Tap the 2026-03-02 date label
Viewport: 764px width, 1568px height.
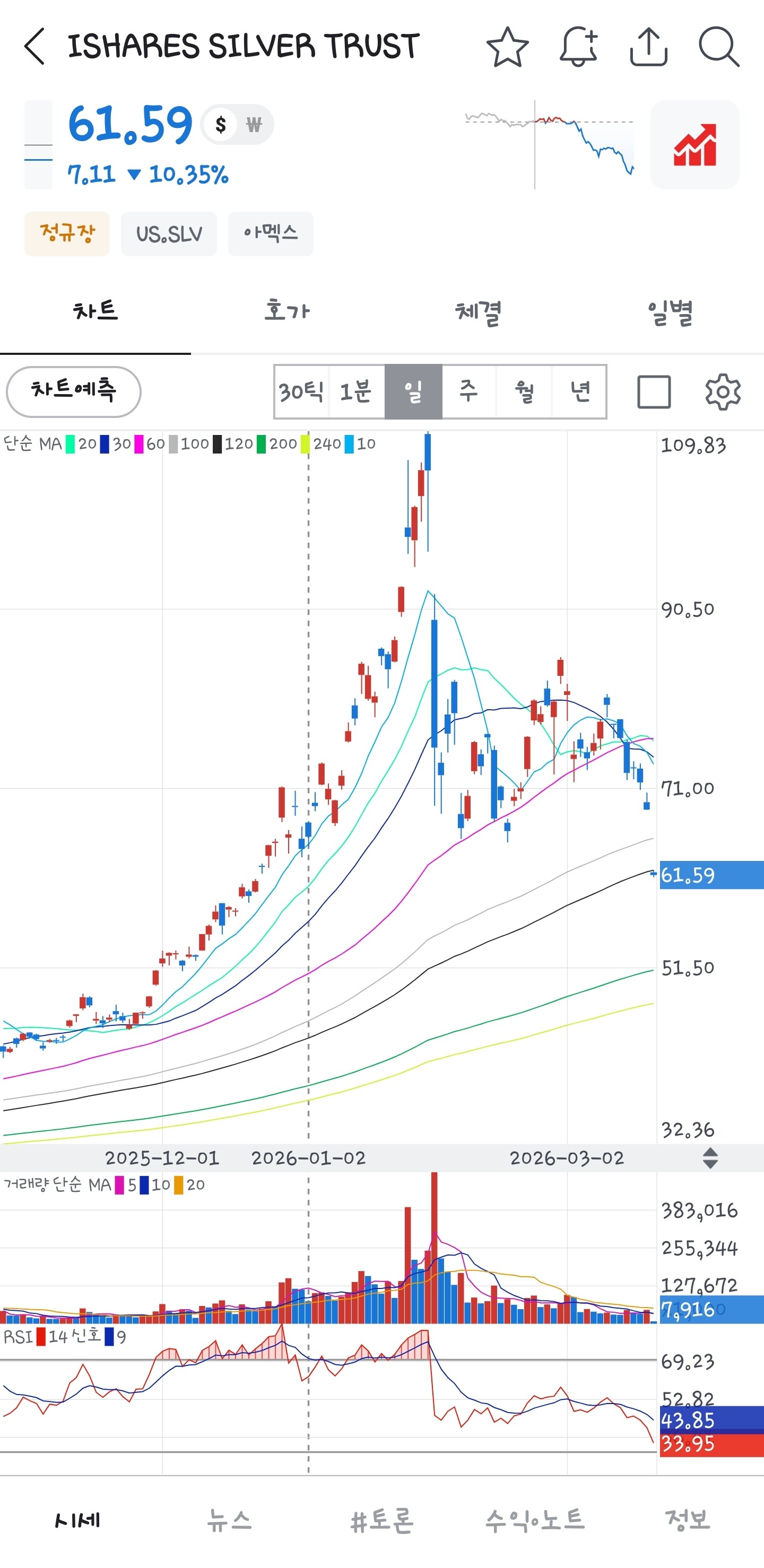[x=567, y=1158]
